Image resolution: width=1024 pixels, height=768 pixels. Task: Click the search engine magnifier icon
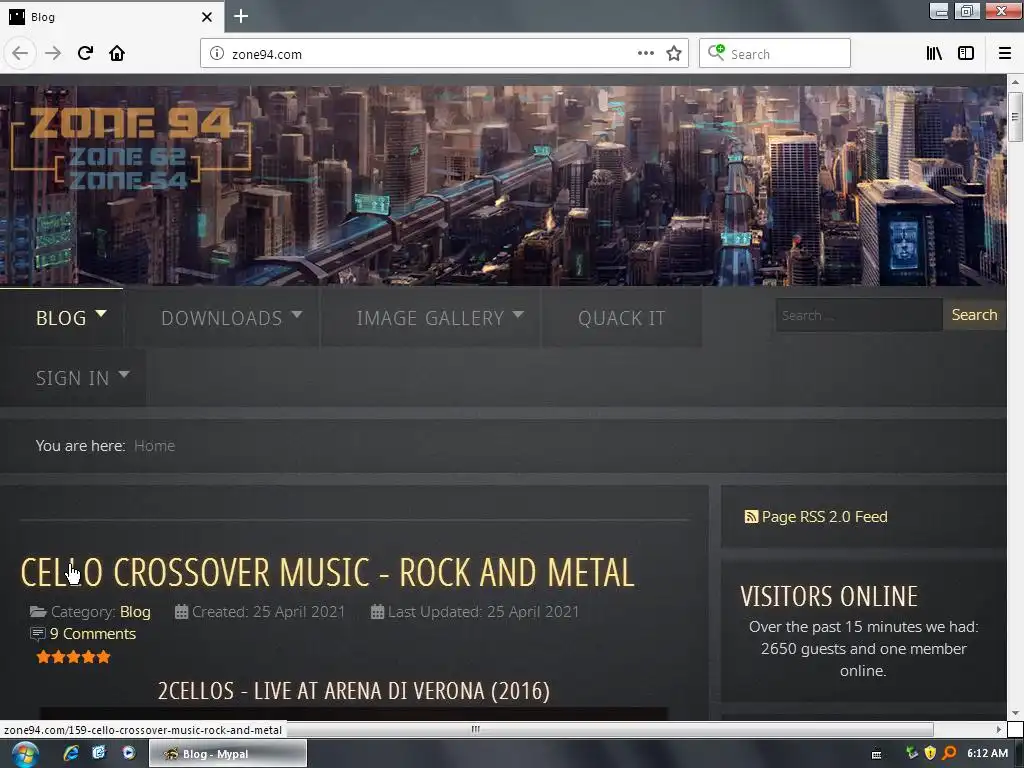[x=716, y=52]
